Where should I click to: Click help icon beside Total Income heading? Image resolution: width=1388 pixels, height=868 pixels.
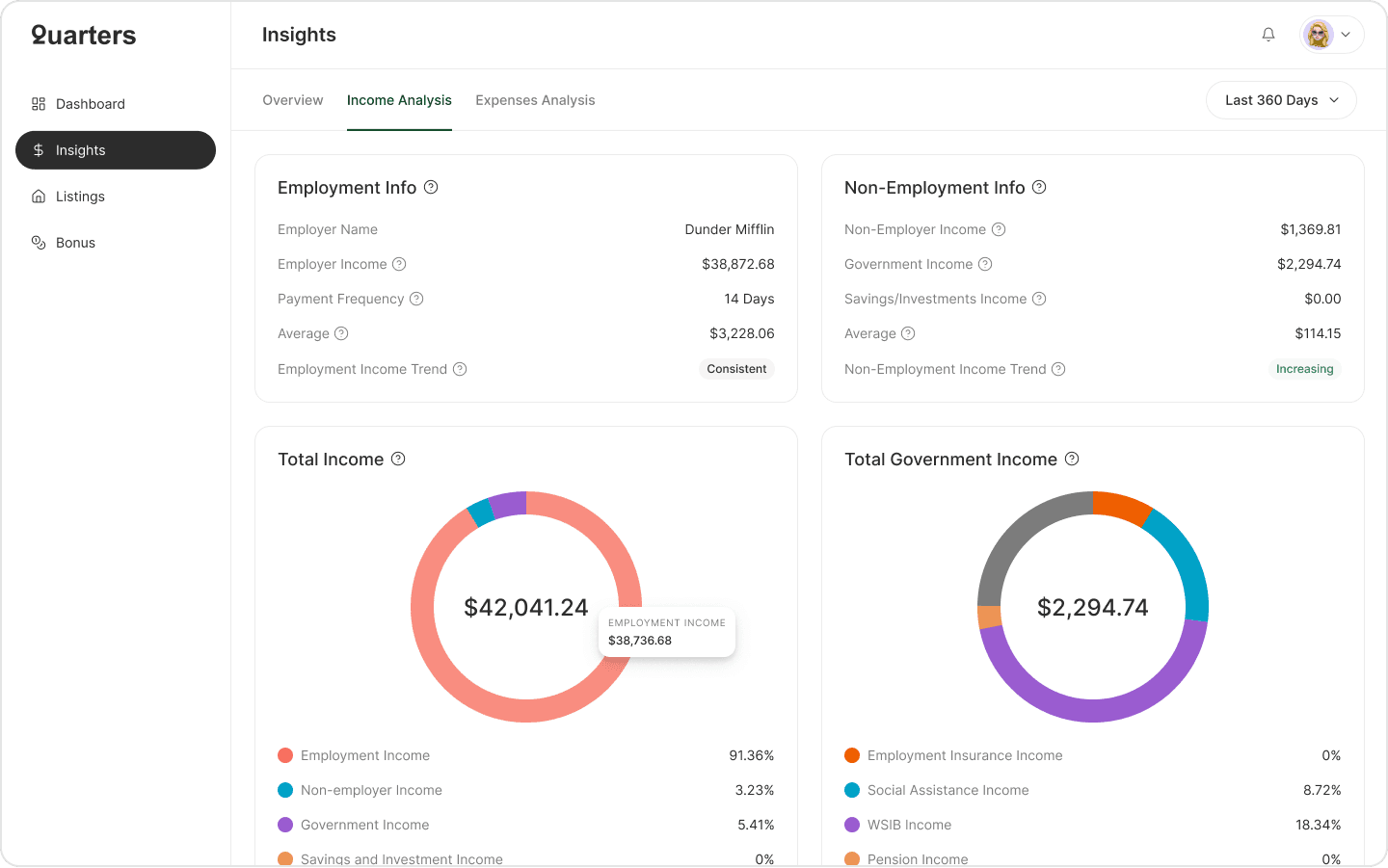(398, 459)
